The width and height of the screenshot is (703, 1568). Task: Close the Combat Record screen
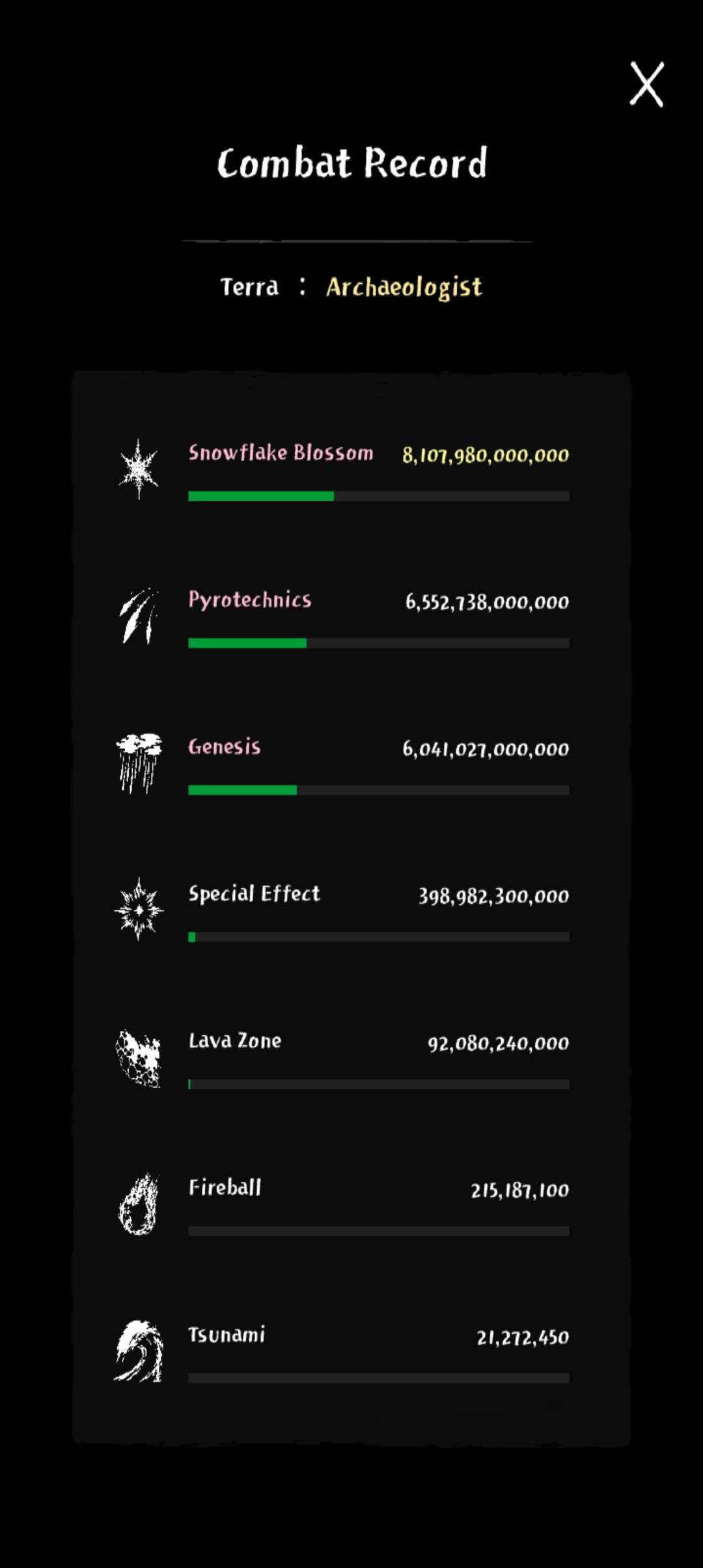point(646,84)
